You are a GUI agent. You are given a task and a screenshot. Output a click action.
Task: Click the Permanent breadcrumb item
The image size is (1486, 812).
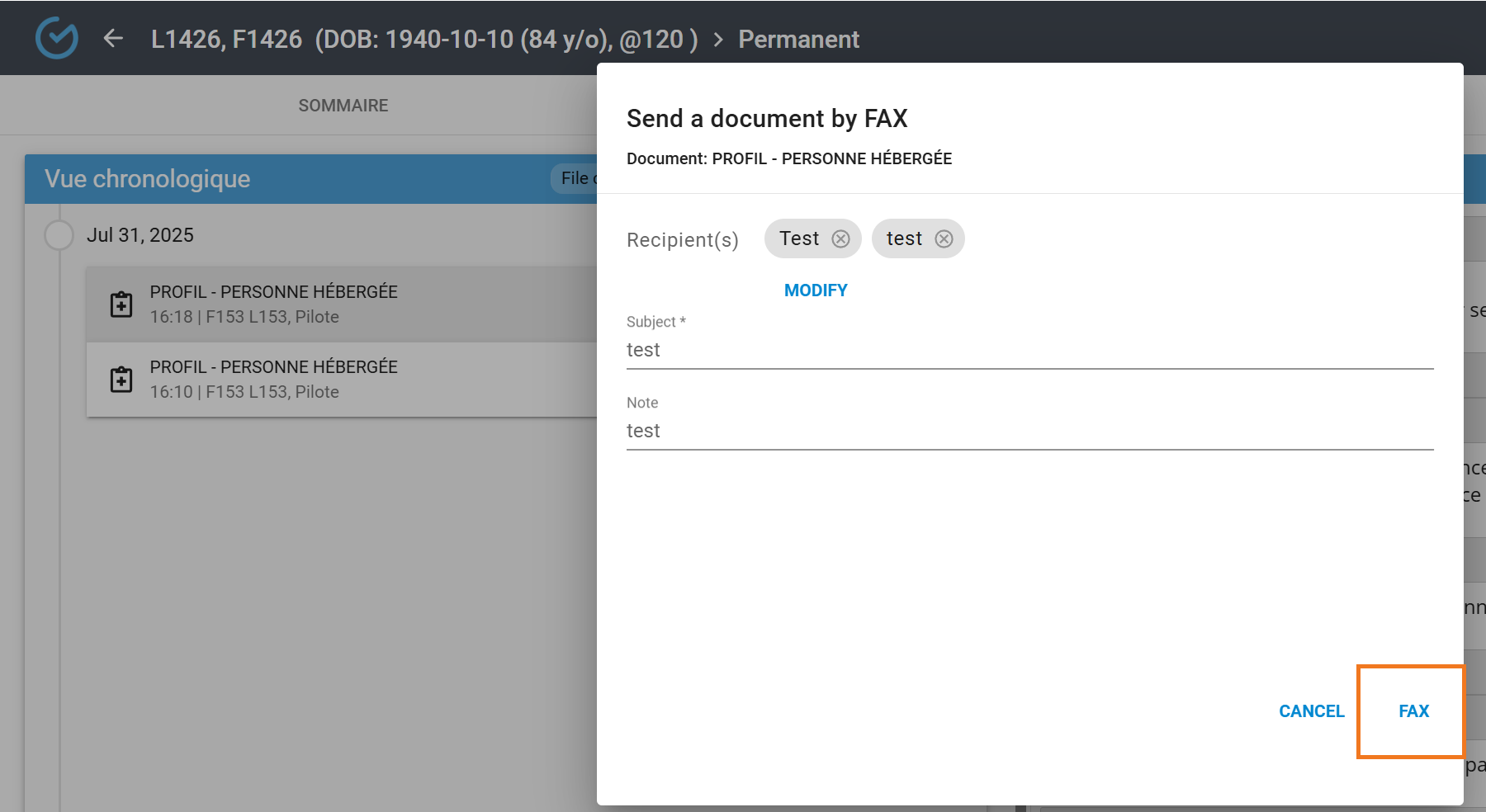click(798, 40)
